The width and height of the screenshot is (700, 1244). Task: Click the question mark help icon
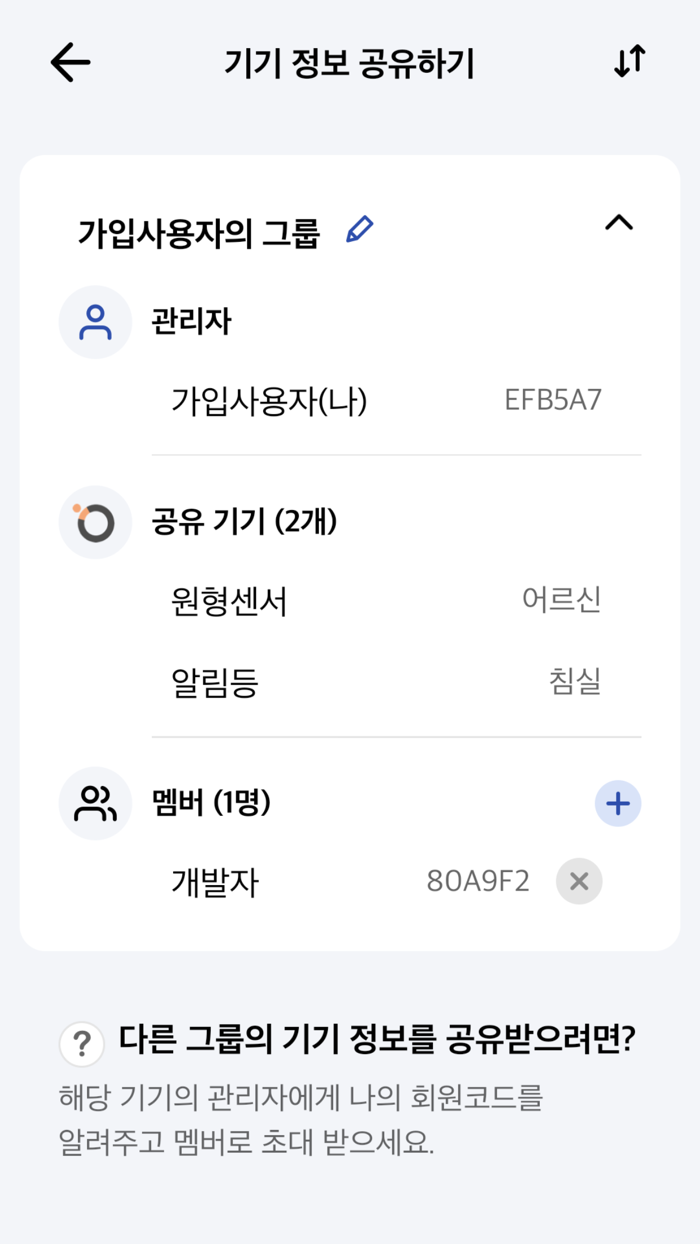click(x=81, y=1046)
